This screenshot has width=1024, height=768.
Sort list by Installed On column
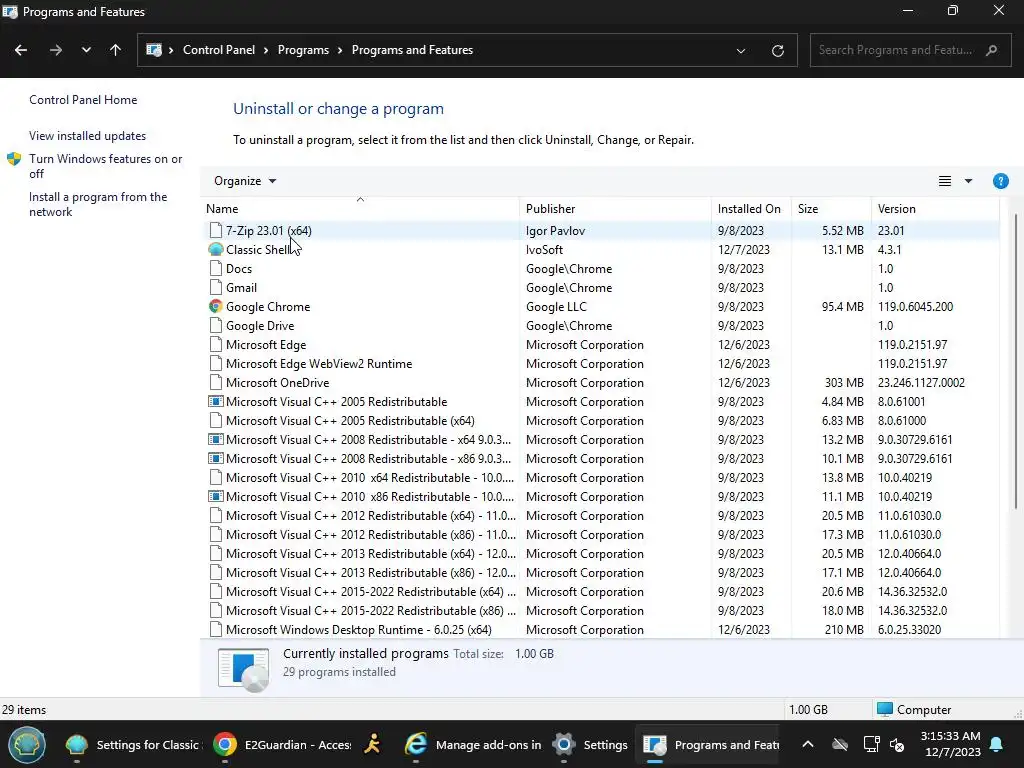coord(751,209)
